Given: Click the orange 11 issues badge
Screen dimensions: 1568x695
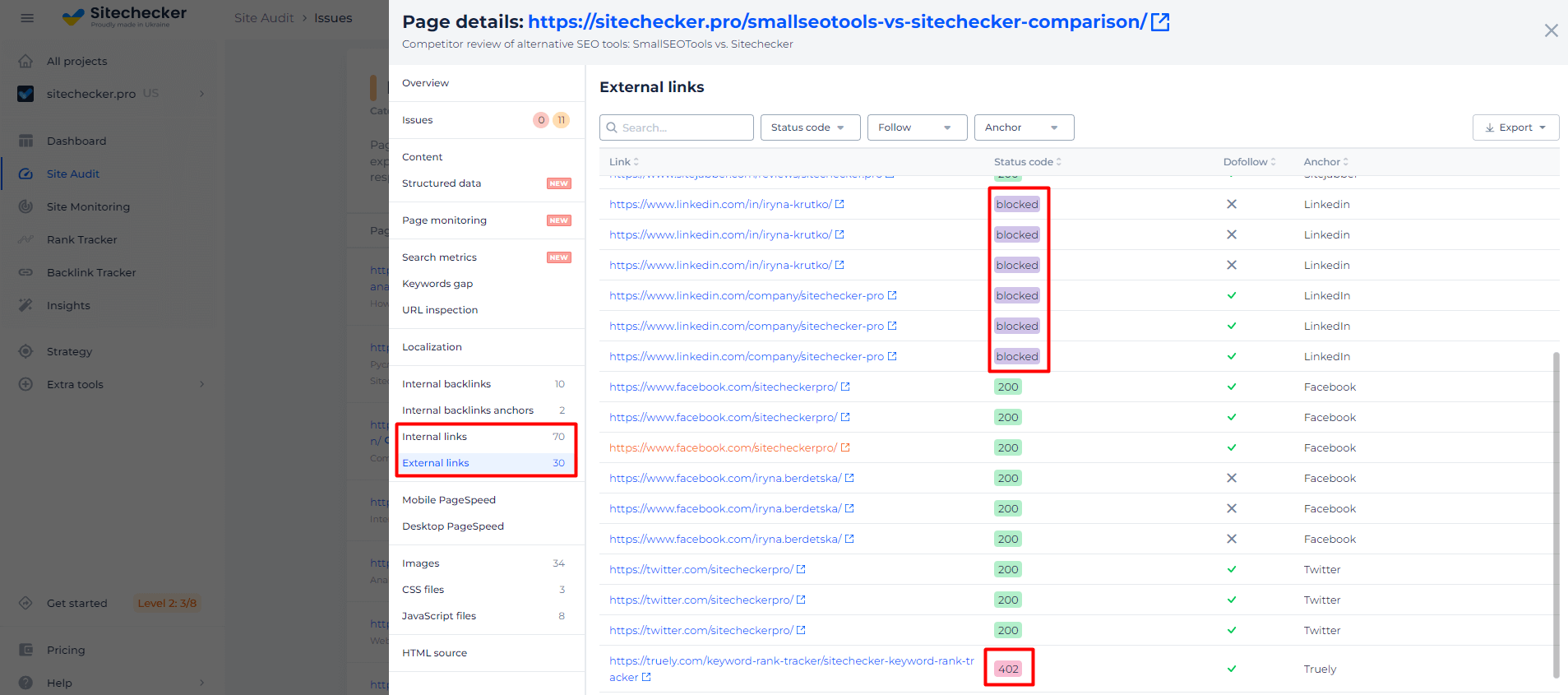Looking at the screenshot, I should pos(561,120).
